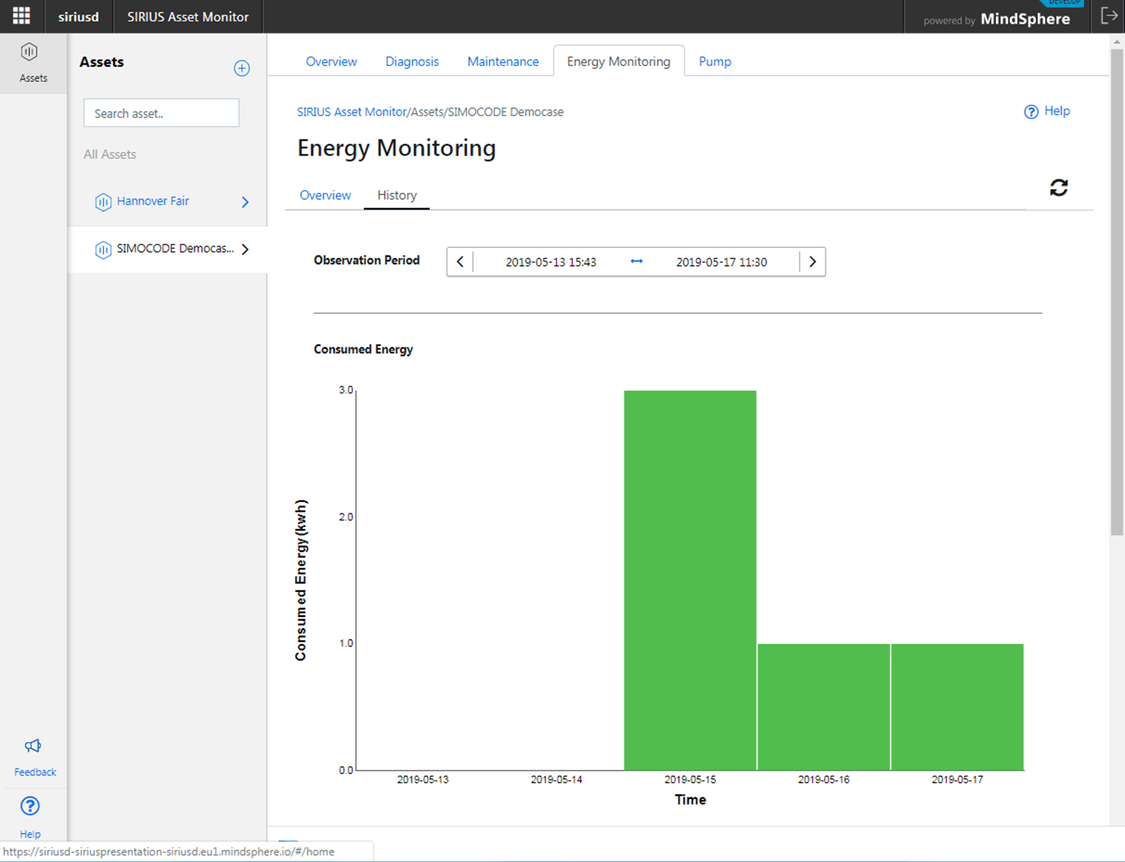Click the 2019-05-13 axis label
This screenshot has width=1125, height=862.
423,779
